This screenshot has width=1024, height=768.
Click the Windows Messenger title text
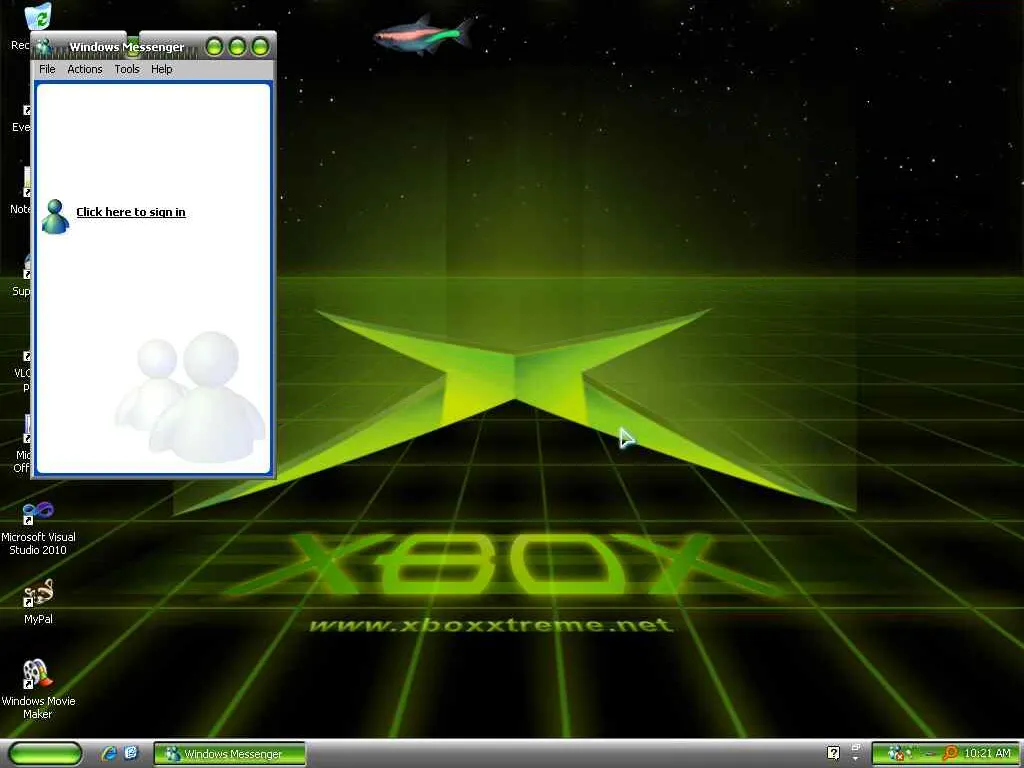coord(127,47)
